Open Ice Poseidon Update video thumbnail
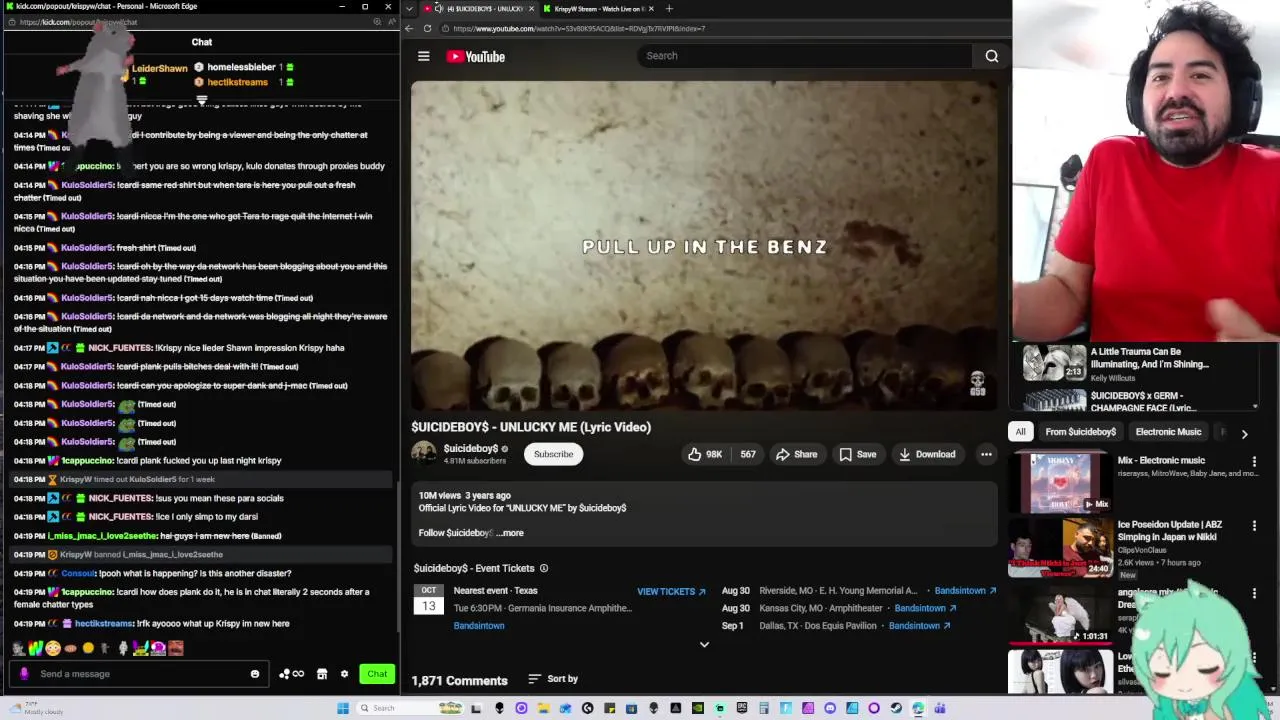Screen dimensions: 1280x720 click(x=1060, y=547)
